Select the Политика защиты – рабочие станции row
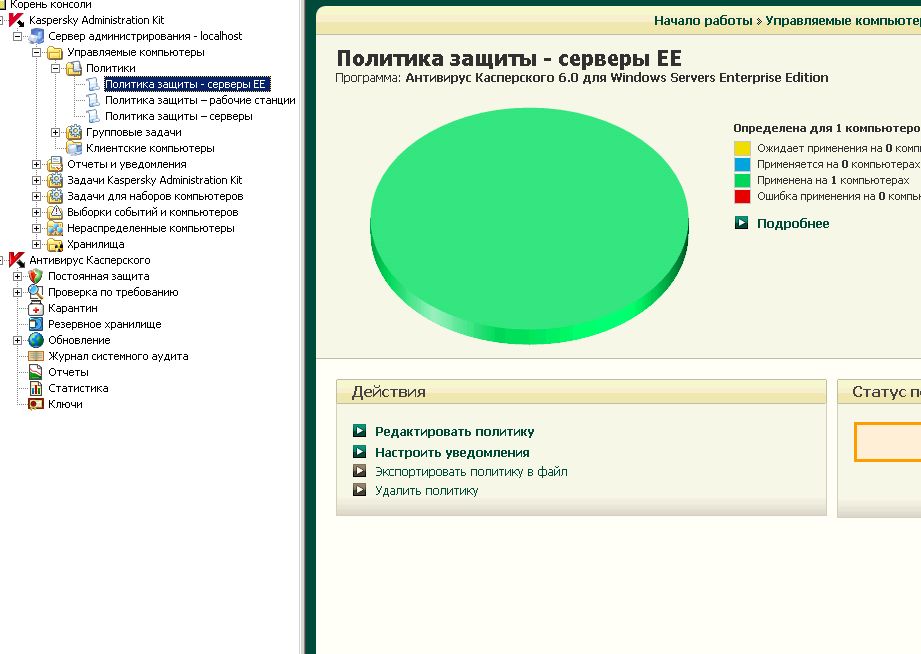Screen dimensions: 921x654 point(200,100)
